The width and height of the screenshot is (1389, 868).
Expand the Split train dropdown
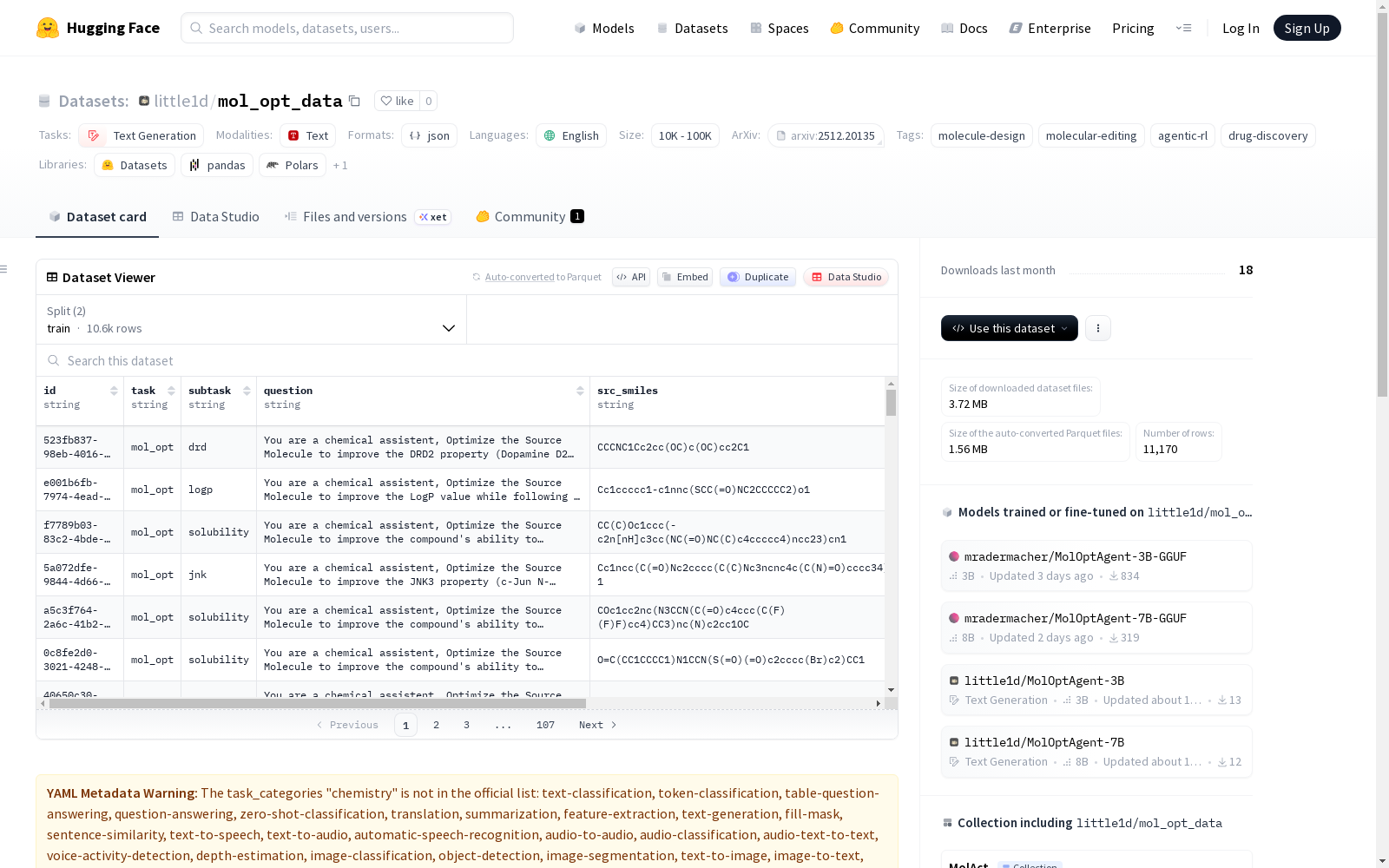click(251, 319)
